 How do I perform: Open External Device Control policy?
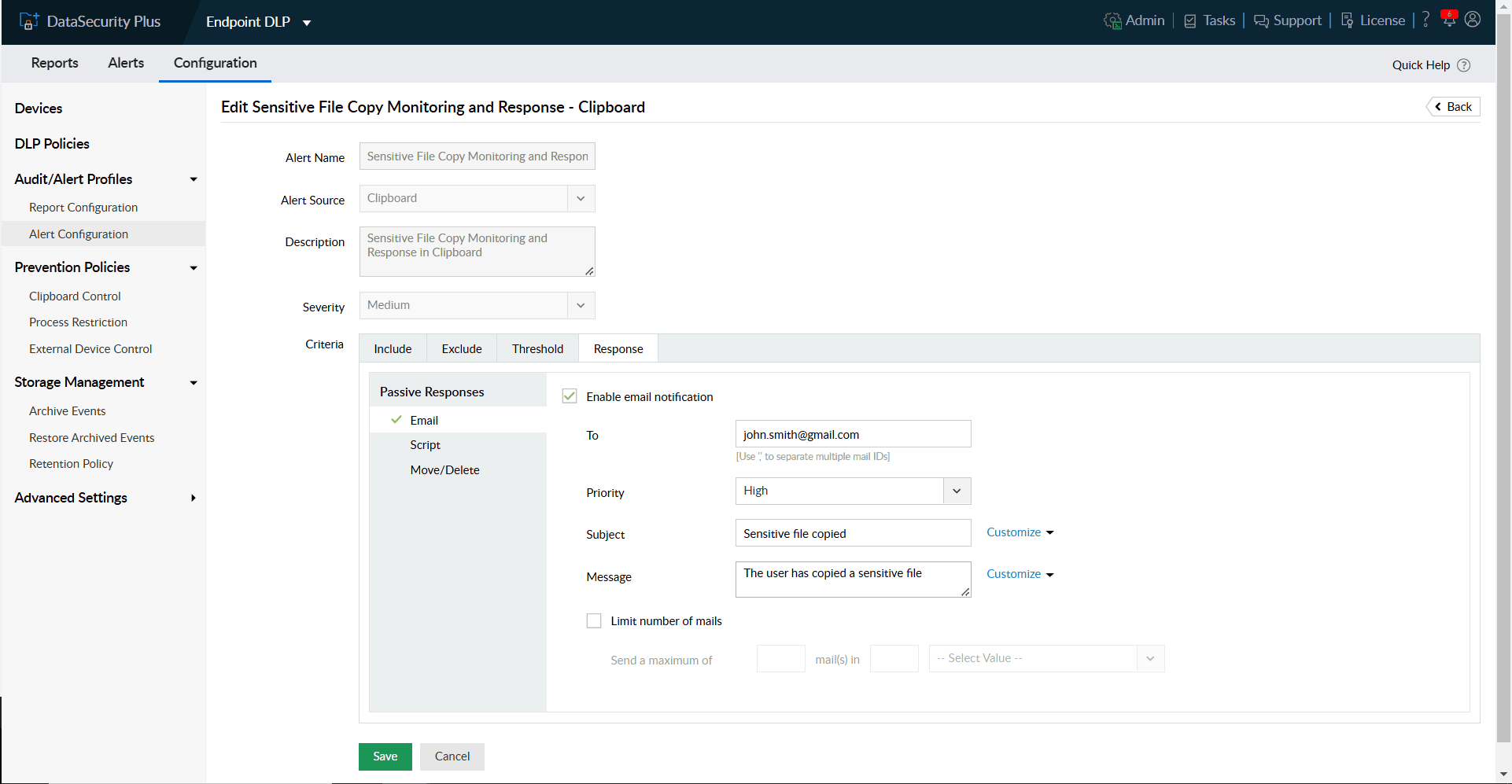90,349
